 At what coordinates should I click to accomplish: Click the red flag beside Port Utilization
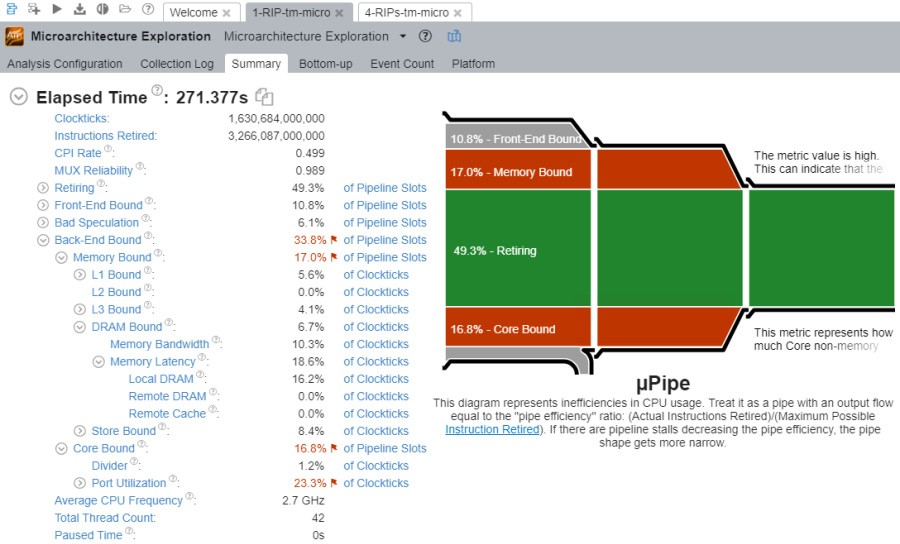[333, 483]
